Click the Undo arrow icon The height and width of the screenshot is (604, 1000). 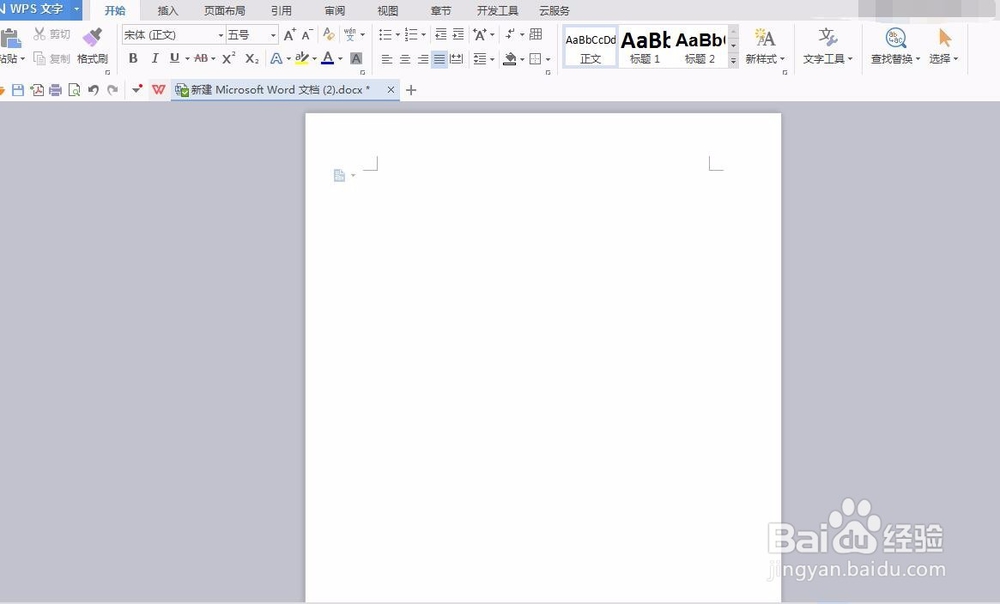click(x=94, y=90)
